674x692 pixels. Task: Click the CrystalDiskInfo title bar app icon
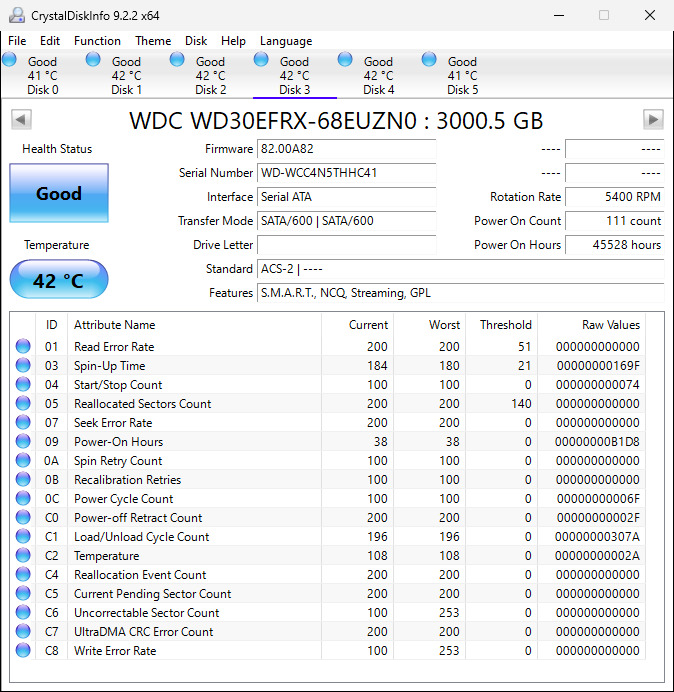[17, 15]
